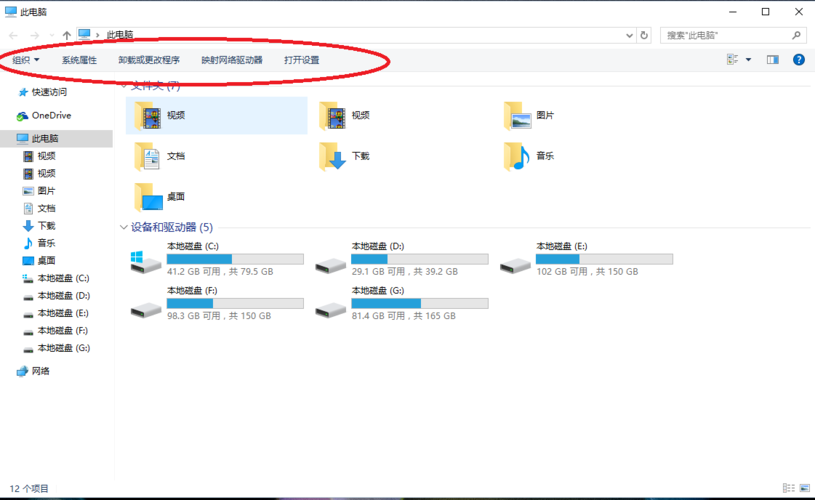
Task: Select the 桌面 folder in main pane
Action: point(160,196)
